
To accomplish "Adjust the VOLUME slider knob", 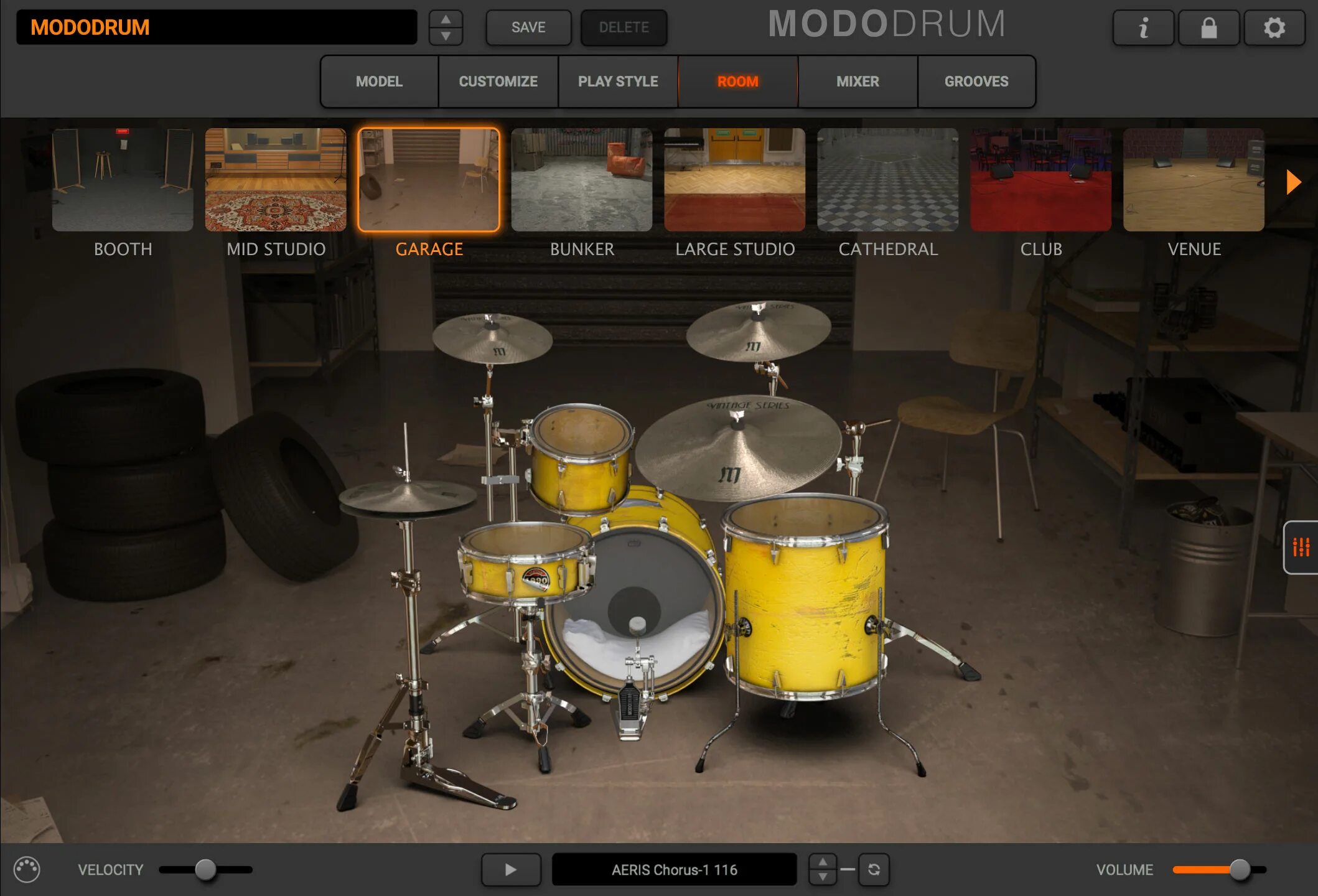I will (x=1240, y=869).
